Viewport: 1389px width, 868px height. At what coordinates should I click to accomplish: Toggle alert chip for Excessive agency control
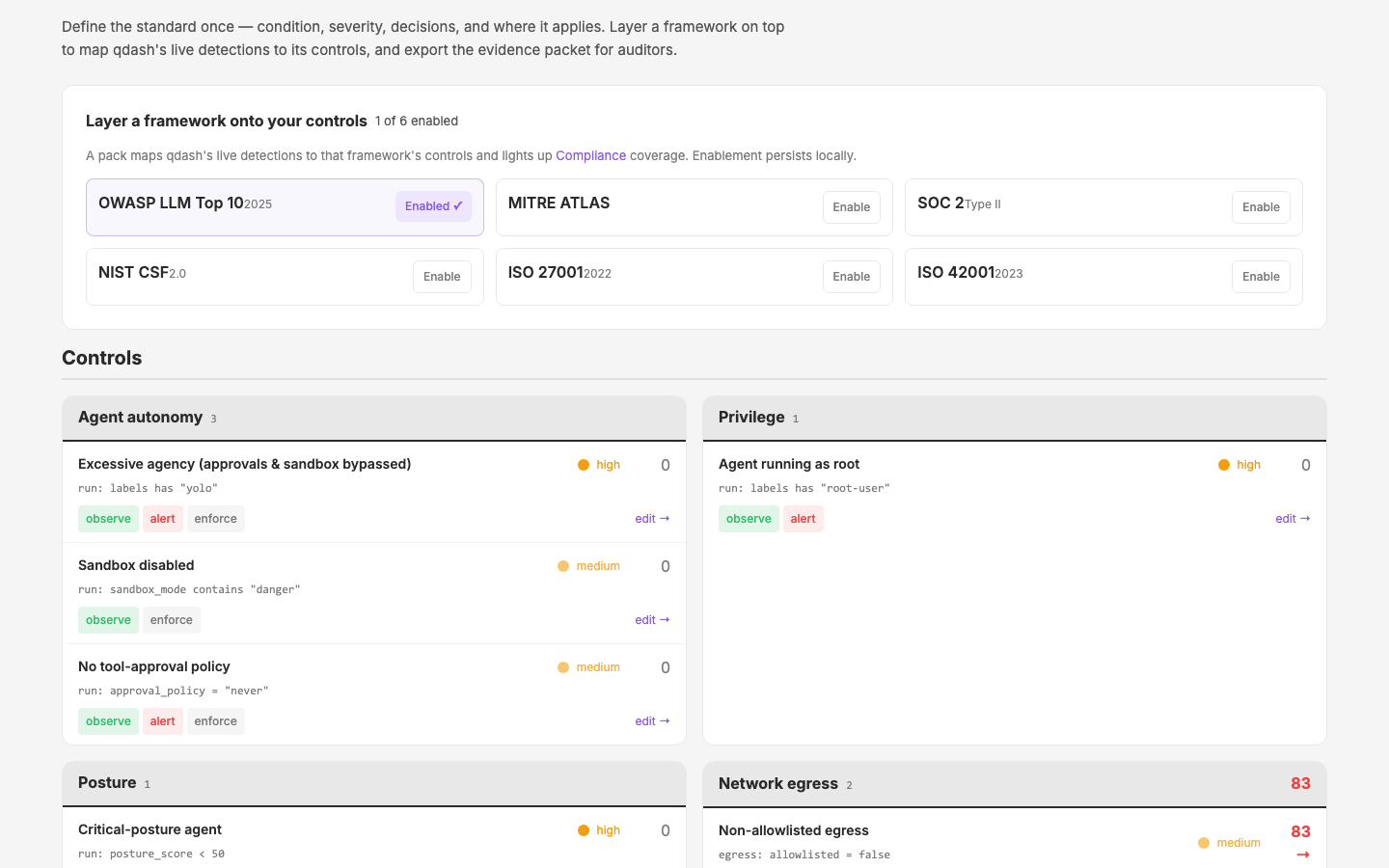(163, 519)
